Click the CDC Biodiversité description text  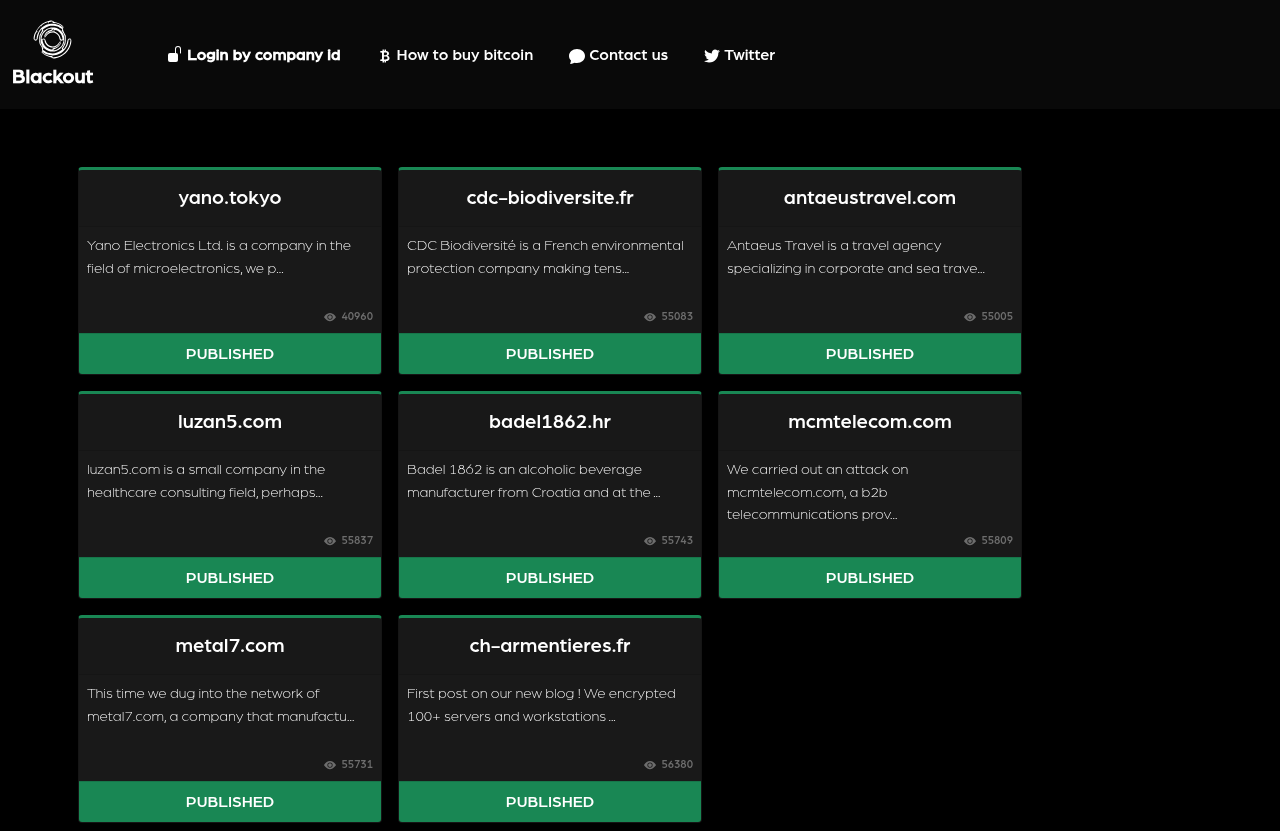tap(546, 257)
